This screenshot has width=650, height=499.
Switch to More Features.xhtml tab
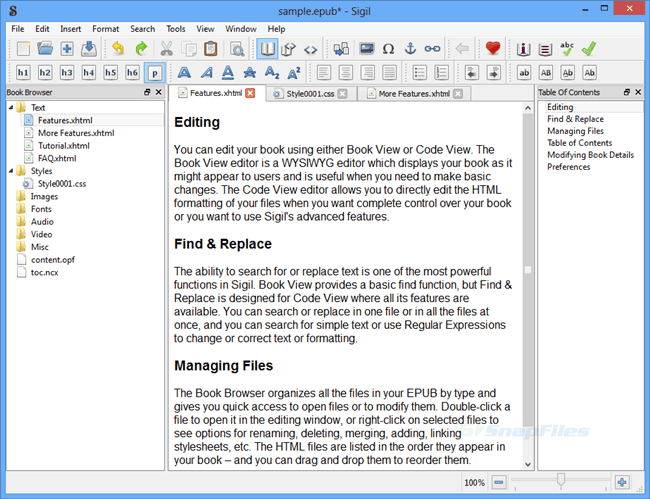click(414, 94)
